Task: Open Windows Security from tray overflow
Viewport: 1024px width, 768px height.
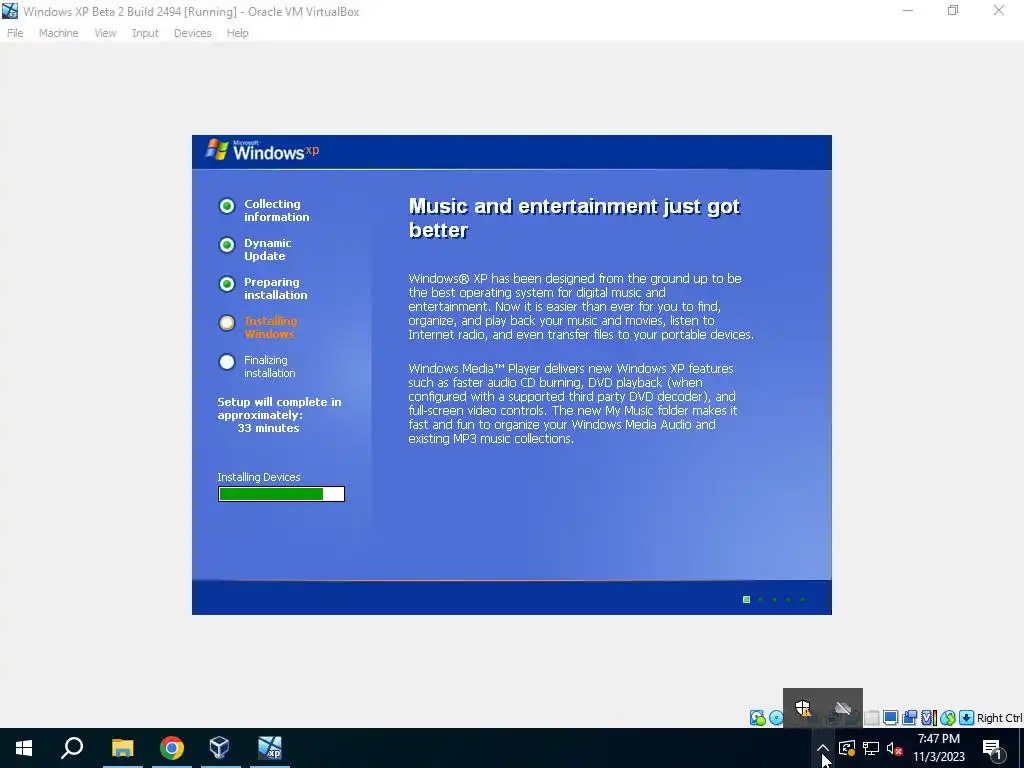Action: [803, 708]
